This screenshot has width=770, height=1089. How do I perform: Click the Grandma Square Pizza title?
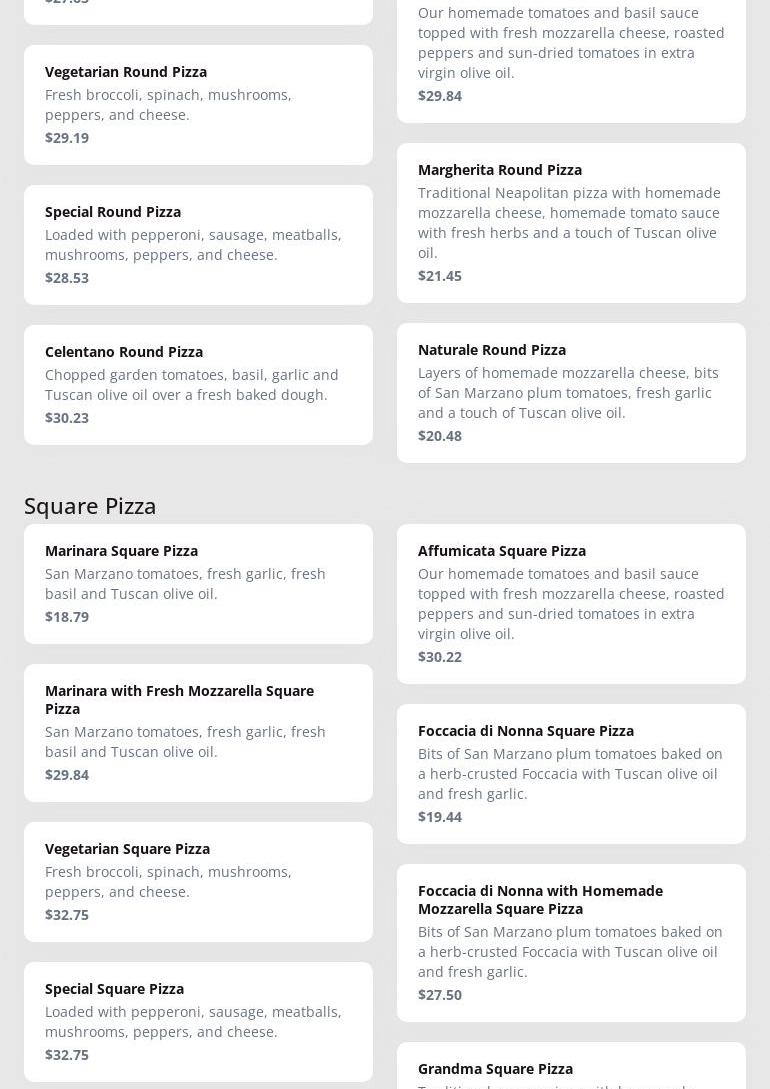pos(495,1069)
